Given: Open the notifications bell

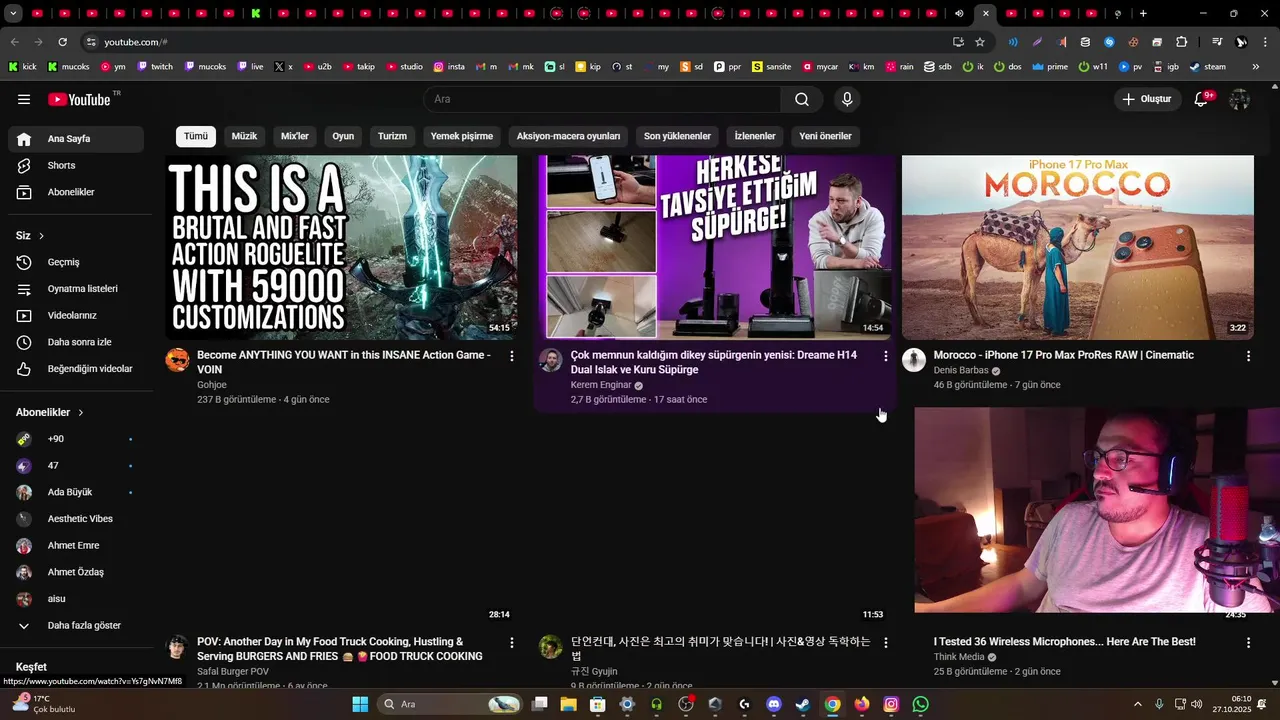Looking at the screenshot, I should 1202,99.
